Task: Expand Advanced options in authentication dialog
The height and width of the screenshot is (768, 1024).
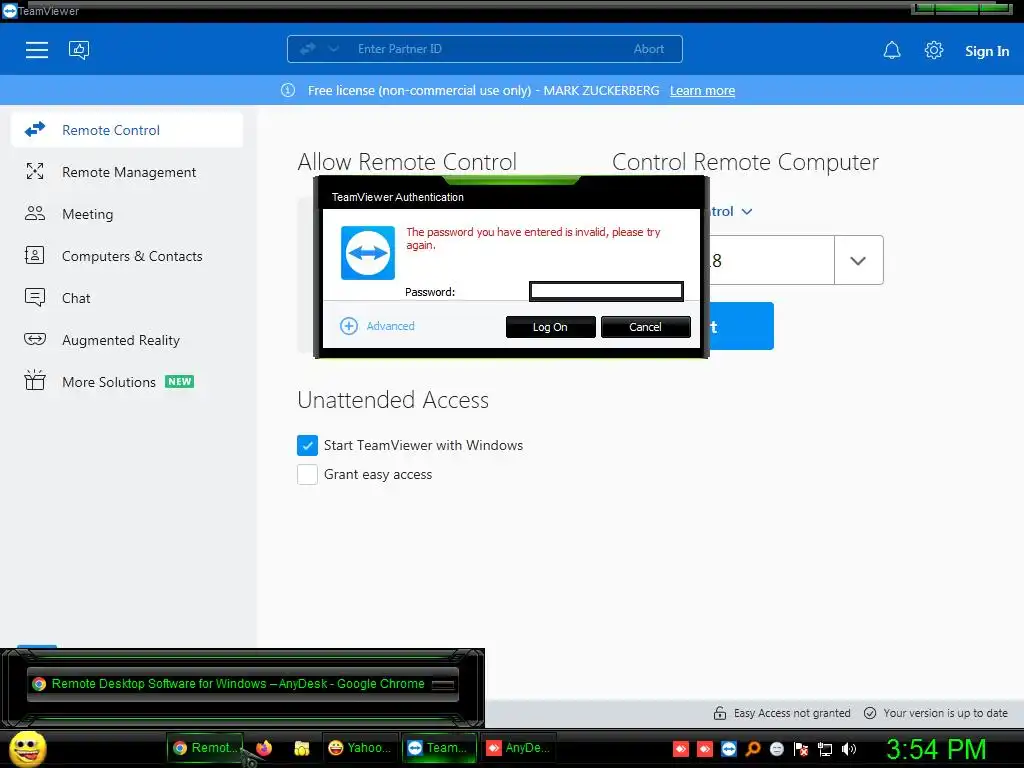Action: pos(377,326)
